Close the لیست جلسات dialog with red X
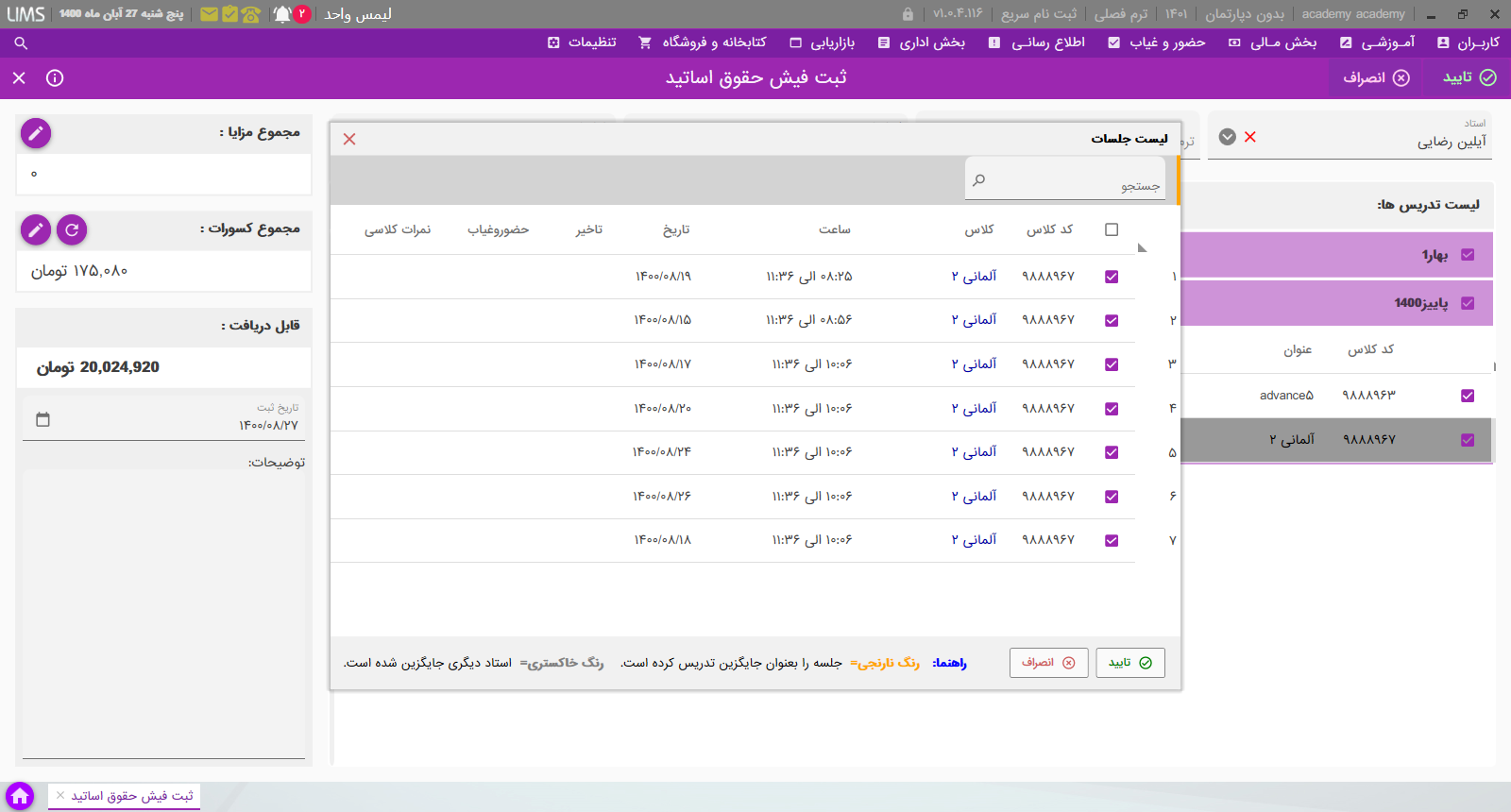 coord(349,139)
